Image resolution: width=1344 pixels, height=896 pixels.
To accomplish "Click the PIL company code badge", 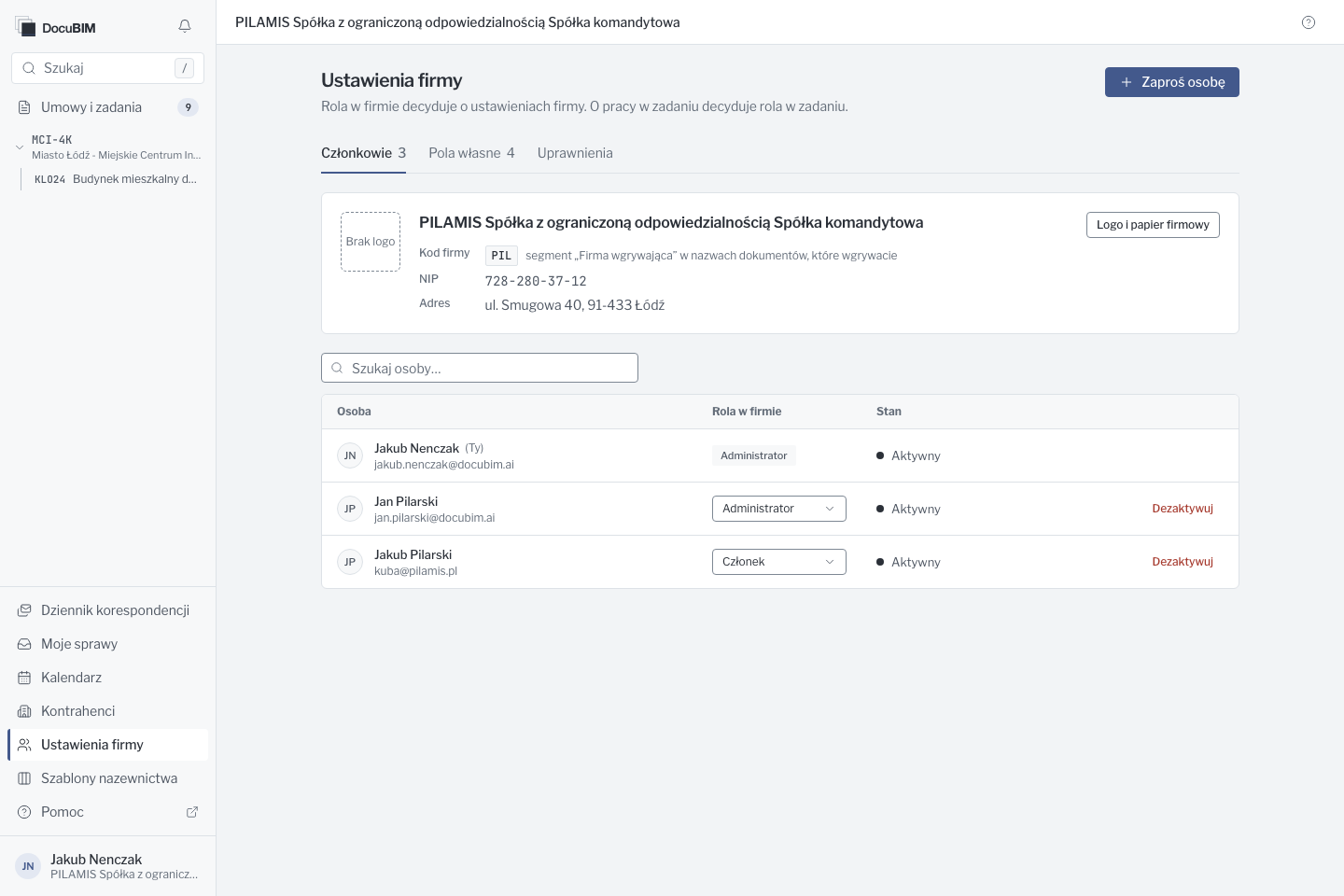I will pos(501,256).
